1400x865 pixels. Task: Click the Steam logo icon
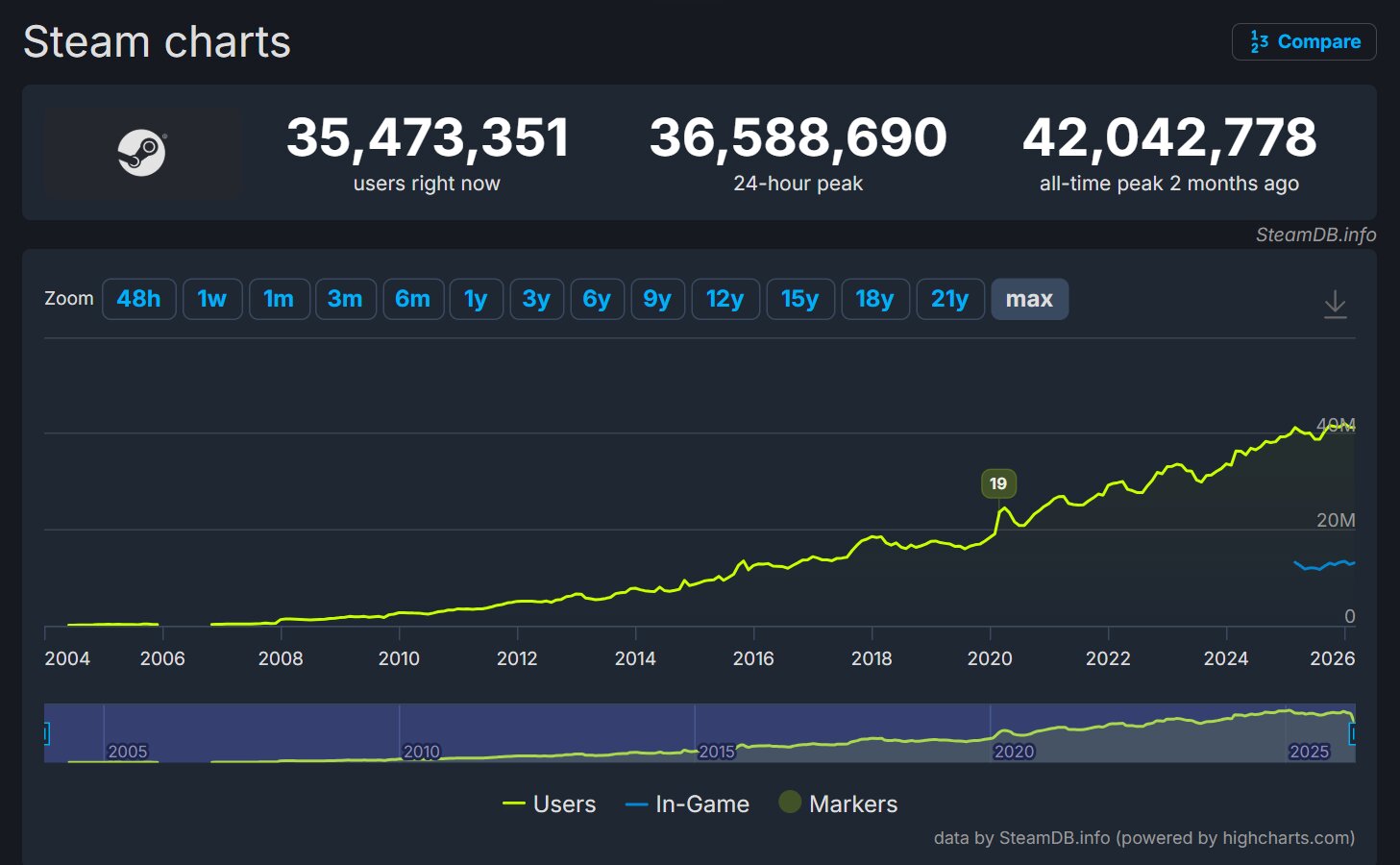tap(141, 153)
